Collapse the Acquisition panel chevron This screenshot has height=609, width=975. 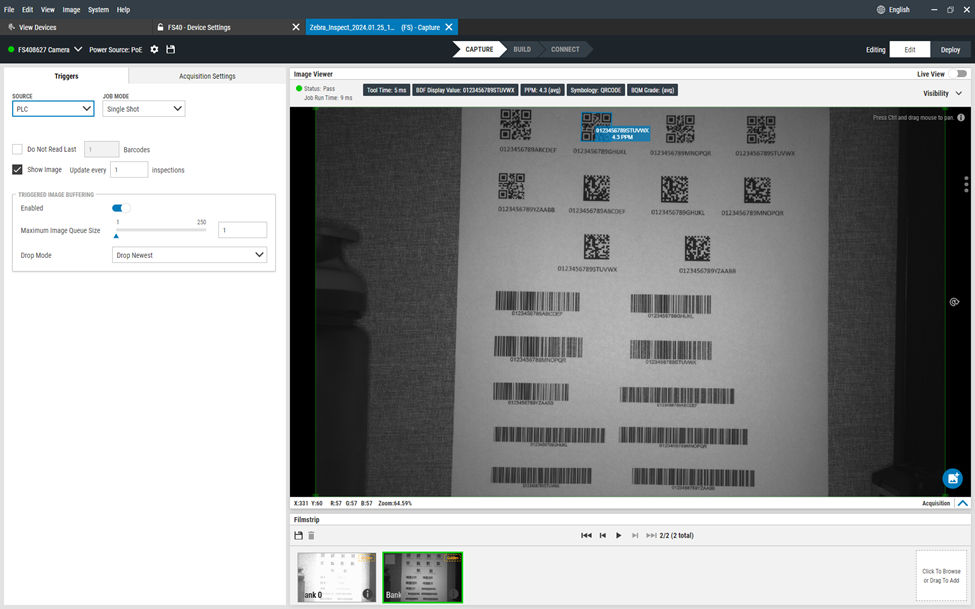[x=963, y=503]
